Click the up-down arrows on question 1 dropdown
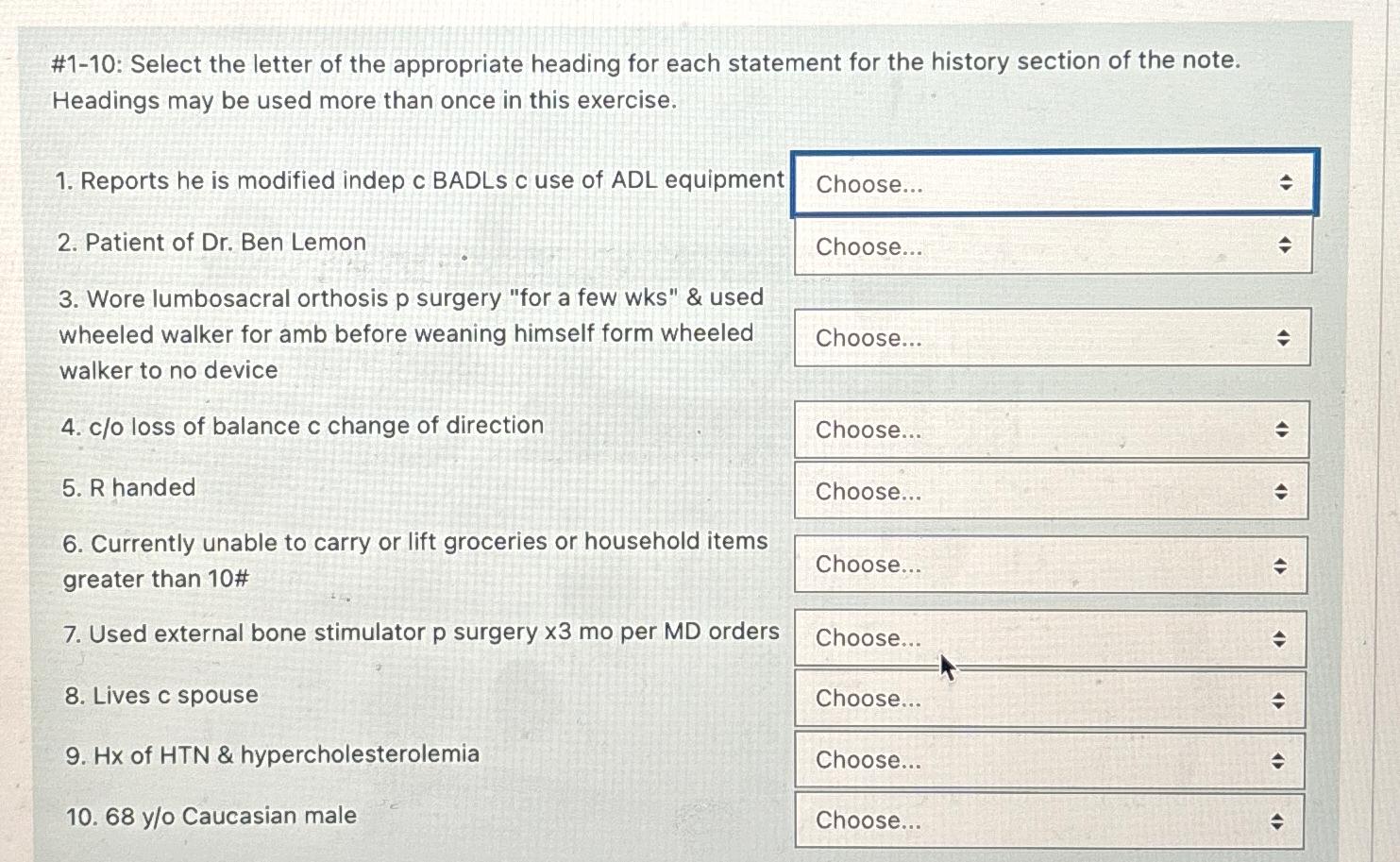This screenshot has height=862, width=1400. 1287,183
